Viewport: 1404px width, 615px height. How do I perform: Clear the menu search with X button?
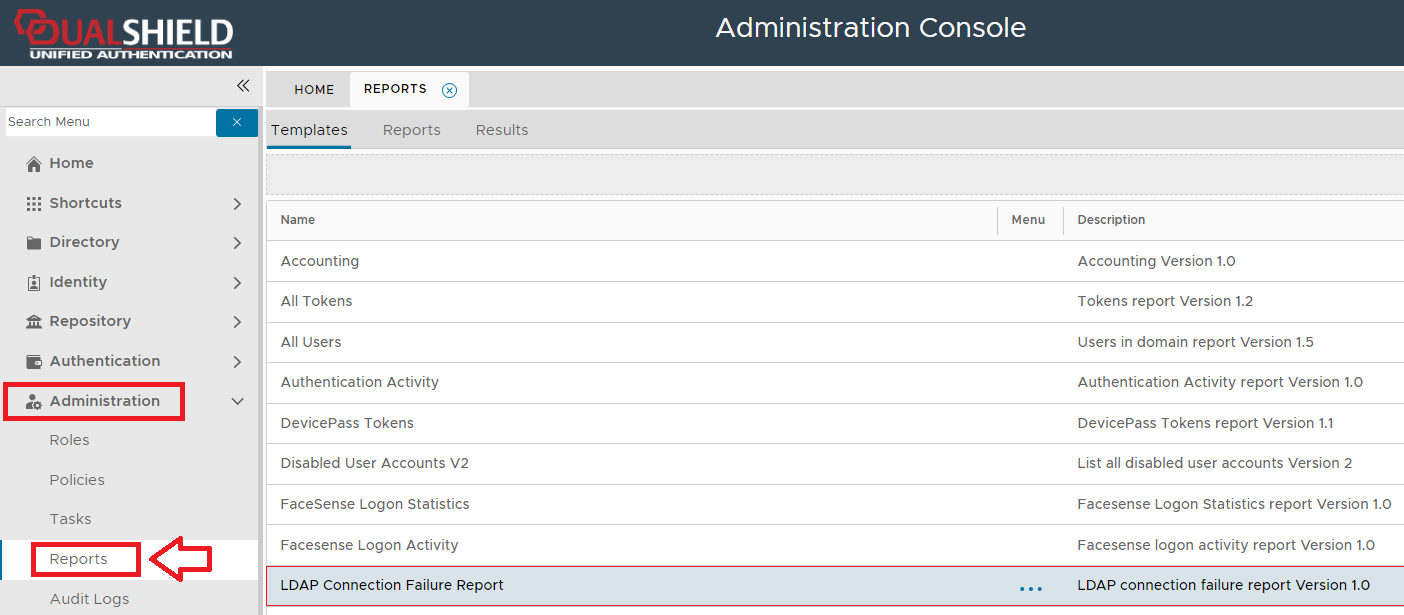[x=237, y=122]
